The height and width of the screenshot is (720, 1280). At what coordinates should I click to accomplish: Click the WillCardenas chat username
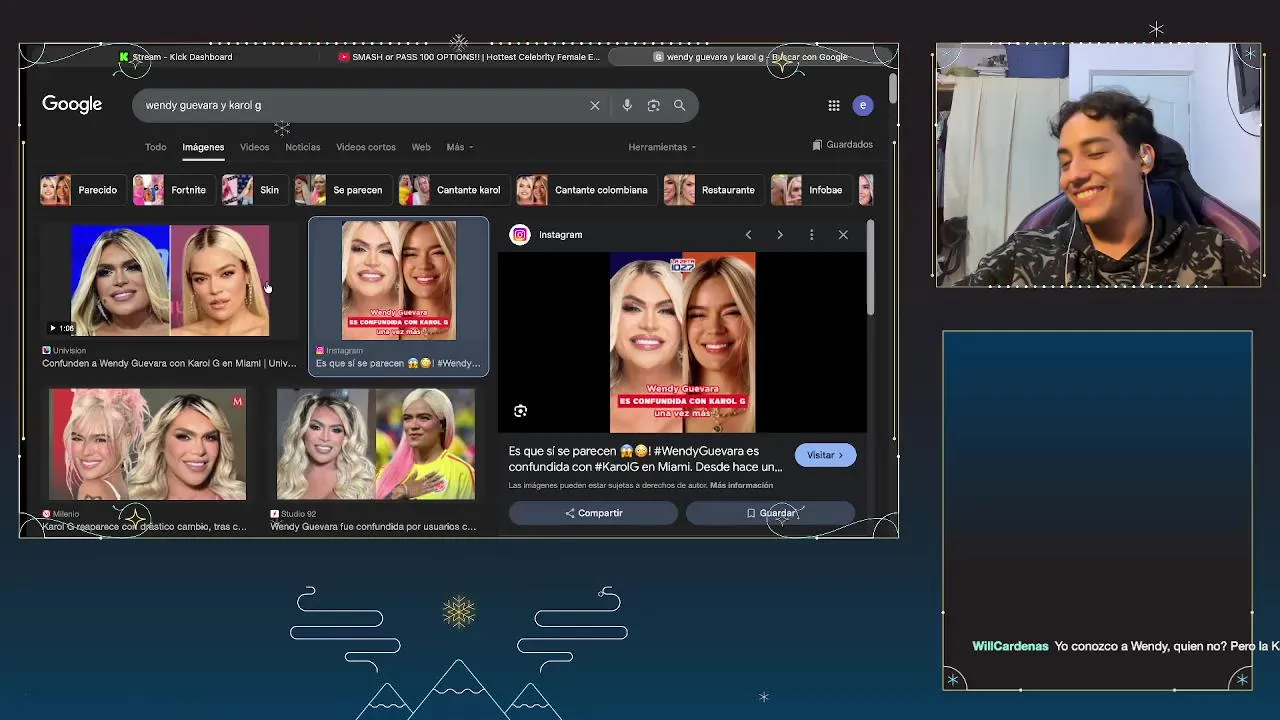(x=1010, y=646)
